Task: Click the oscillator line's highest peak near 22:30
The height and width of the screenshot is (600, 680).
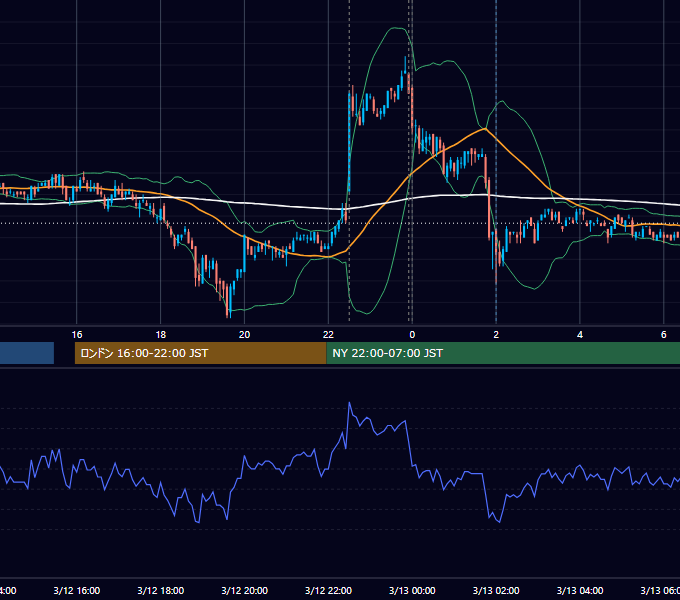Action: (x=350, y=403)
